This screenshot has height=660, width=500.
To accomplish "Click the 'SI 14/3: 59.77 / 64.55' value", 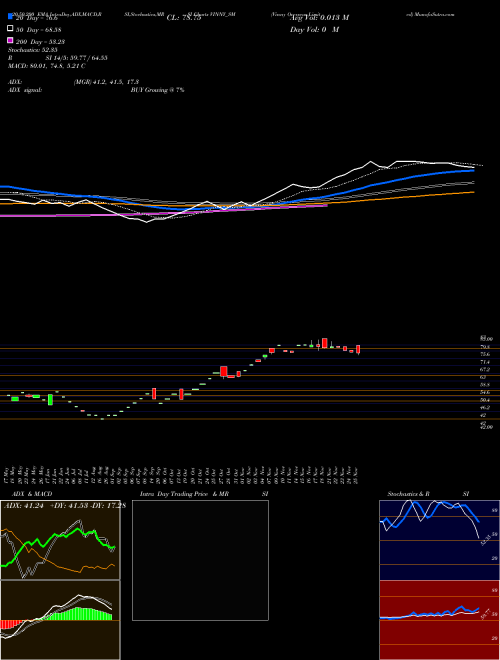I will (x=77, y=58).
